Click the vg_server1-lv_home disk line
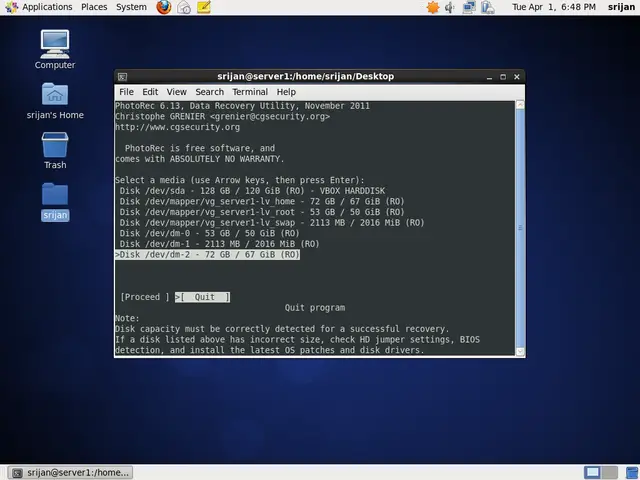The width and height of the screenshot is (640, 480). pos(262,201)
